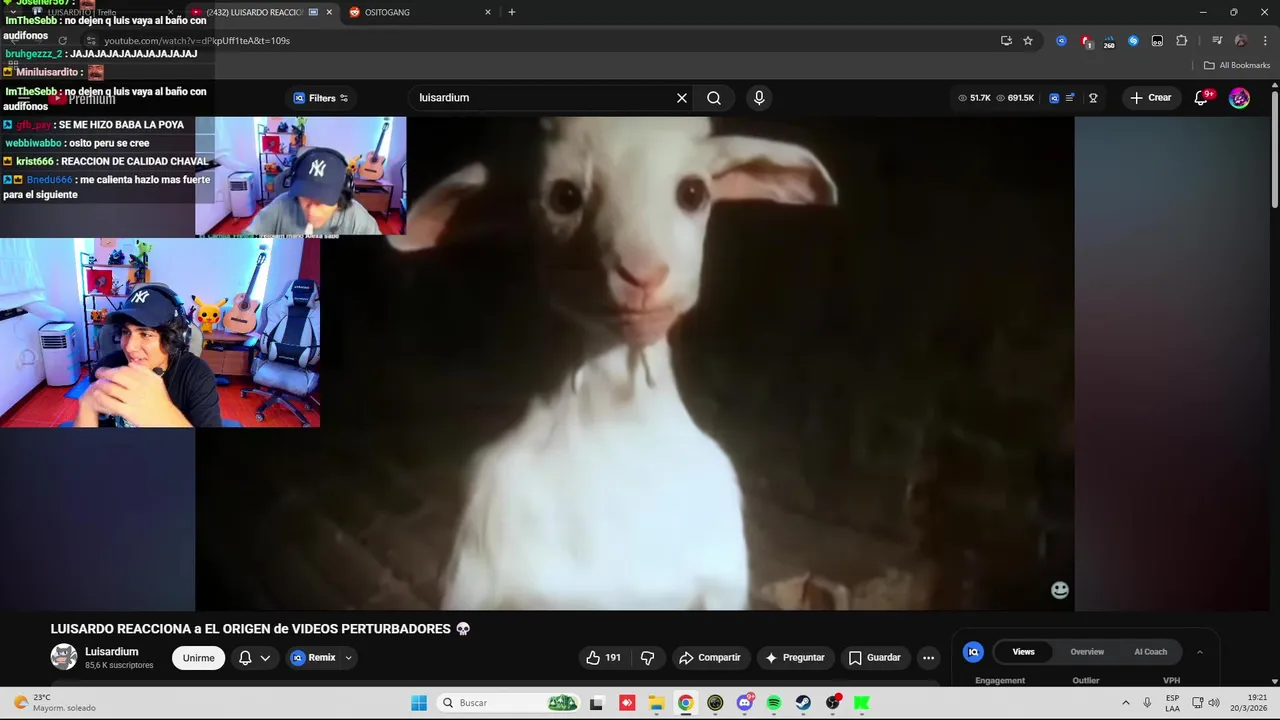Open Spotify from the taskbar
Viewport: 1280px width, 720px height.
[x=774, y=703]
